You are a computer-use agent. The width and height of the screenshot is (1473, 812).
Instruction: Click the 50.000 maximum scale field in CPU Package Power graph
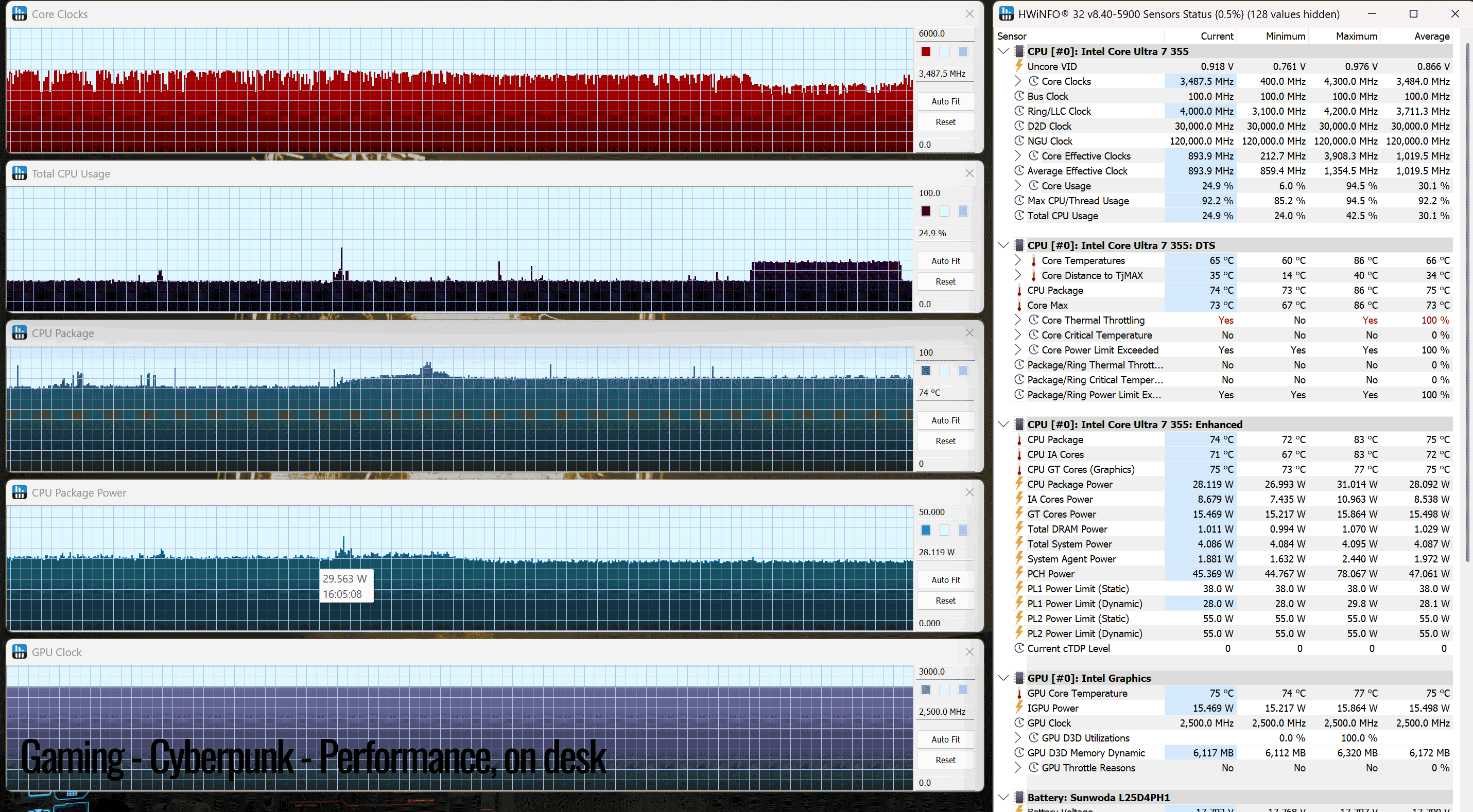click(945, 511)
